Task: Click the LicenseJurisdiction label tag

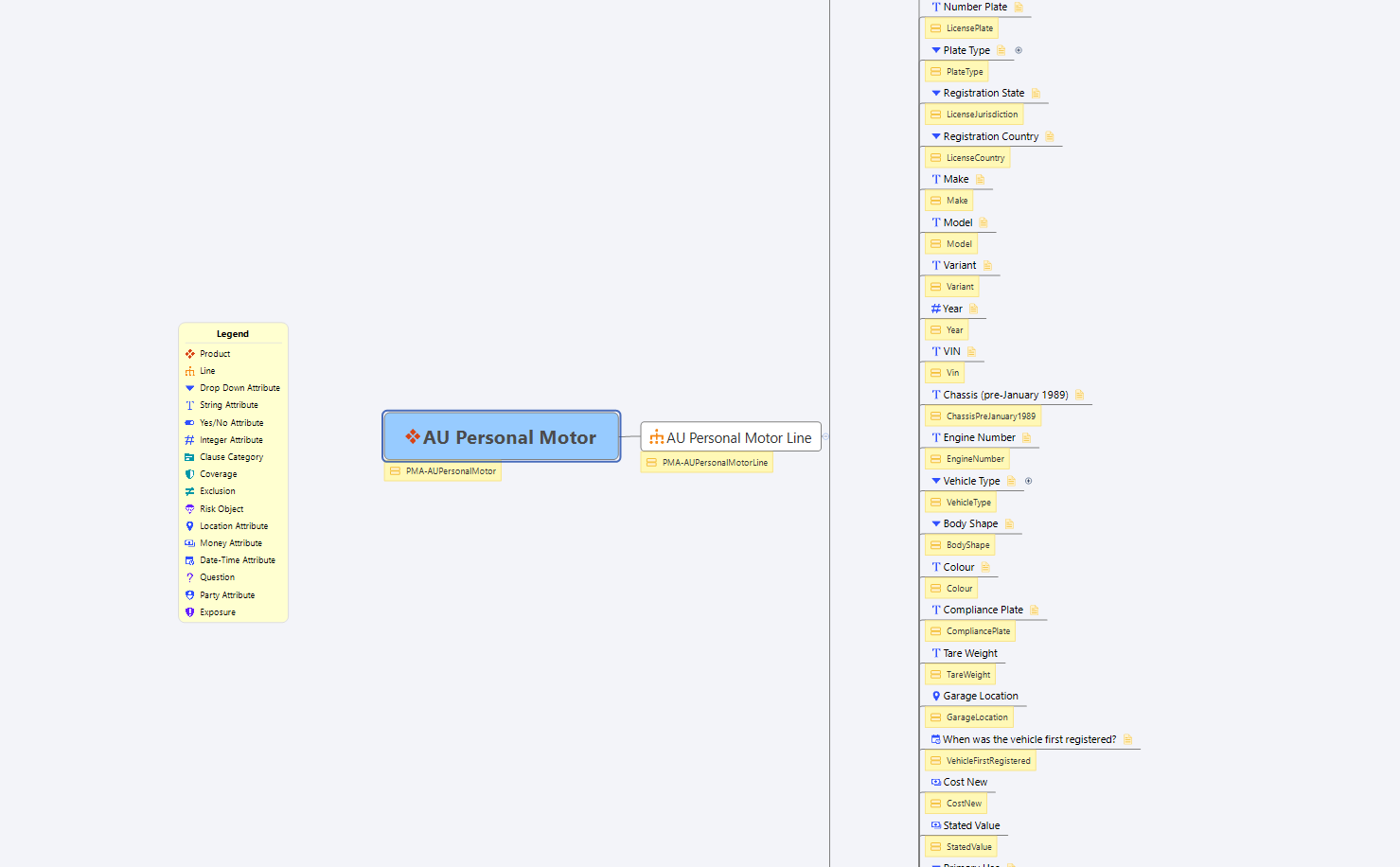Action: point(982,115)
